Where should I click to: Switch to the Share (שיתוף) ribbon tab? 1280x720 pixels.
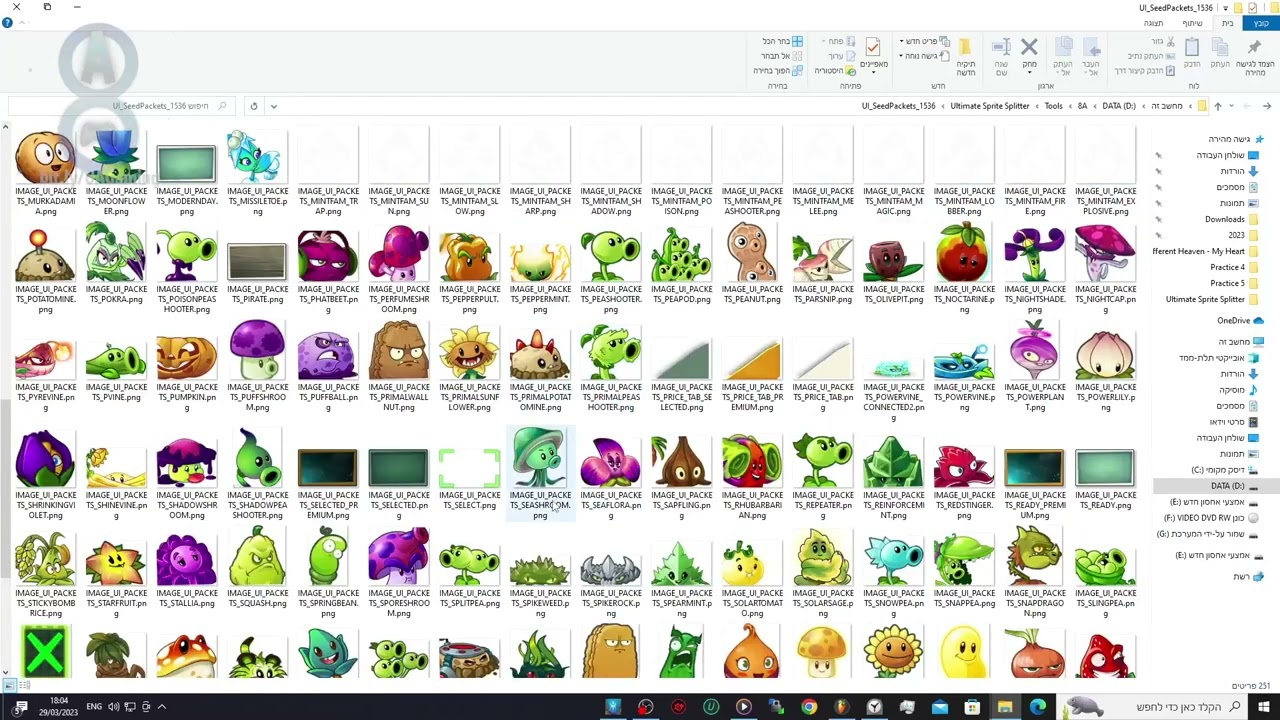pos(1192,23)
